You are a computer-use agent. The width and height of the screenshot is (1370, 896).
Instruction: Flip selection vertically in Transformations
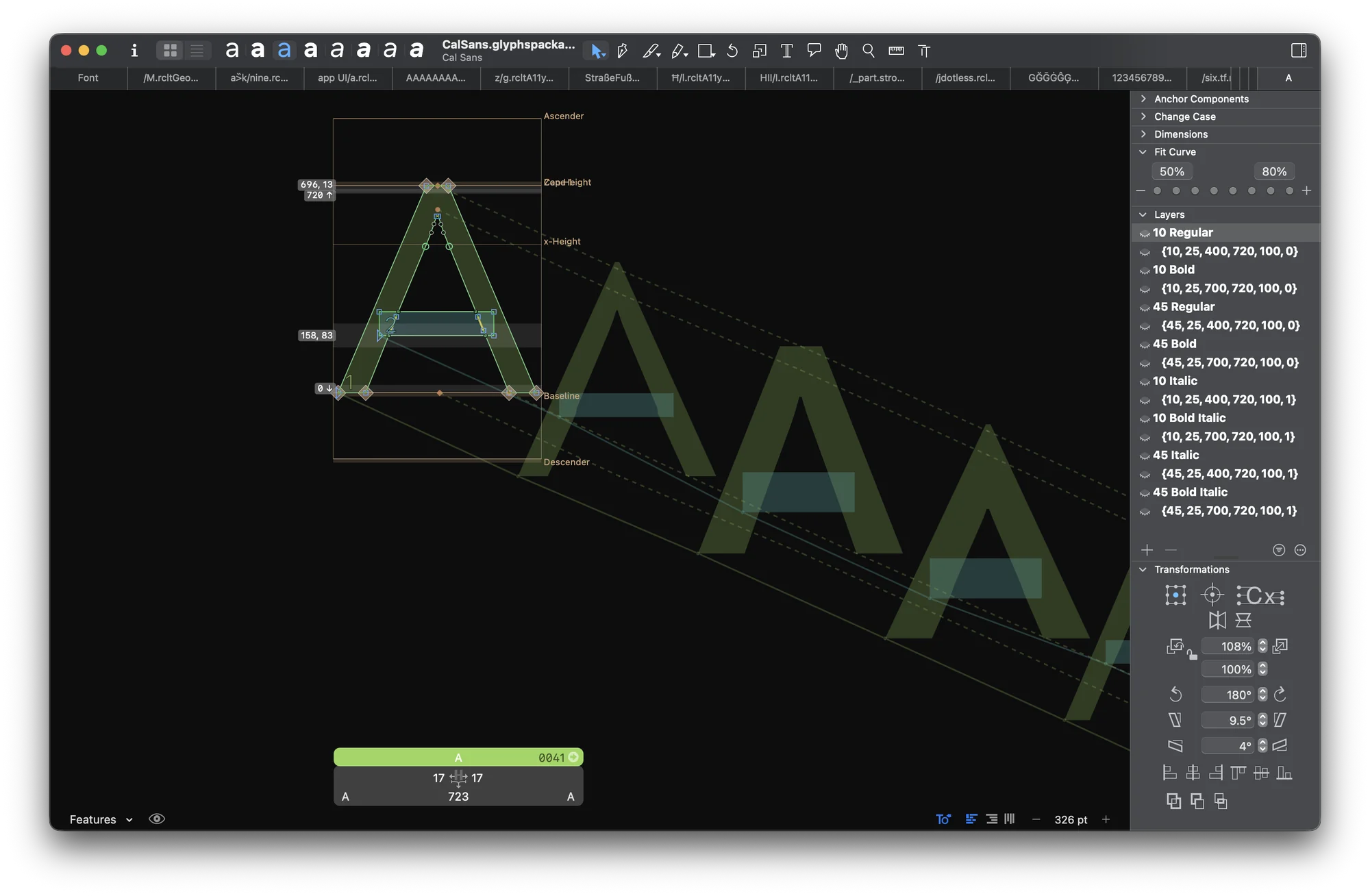pyautogui.click(x=1243, y=621)
